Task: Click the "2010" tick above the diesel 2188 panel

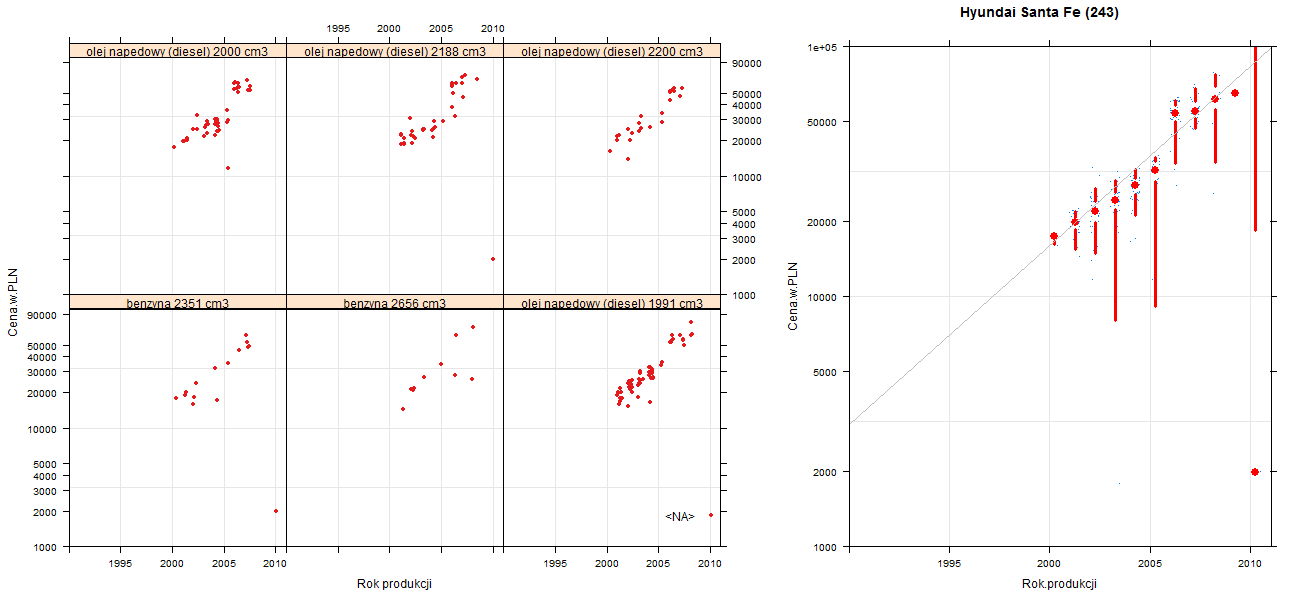Action: tap(492, 29)
